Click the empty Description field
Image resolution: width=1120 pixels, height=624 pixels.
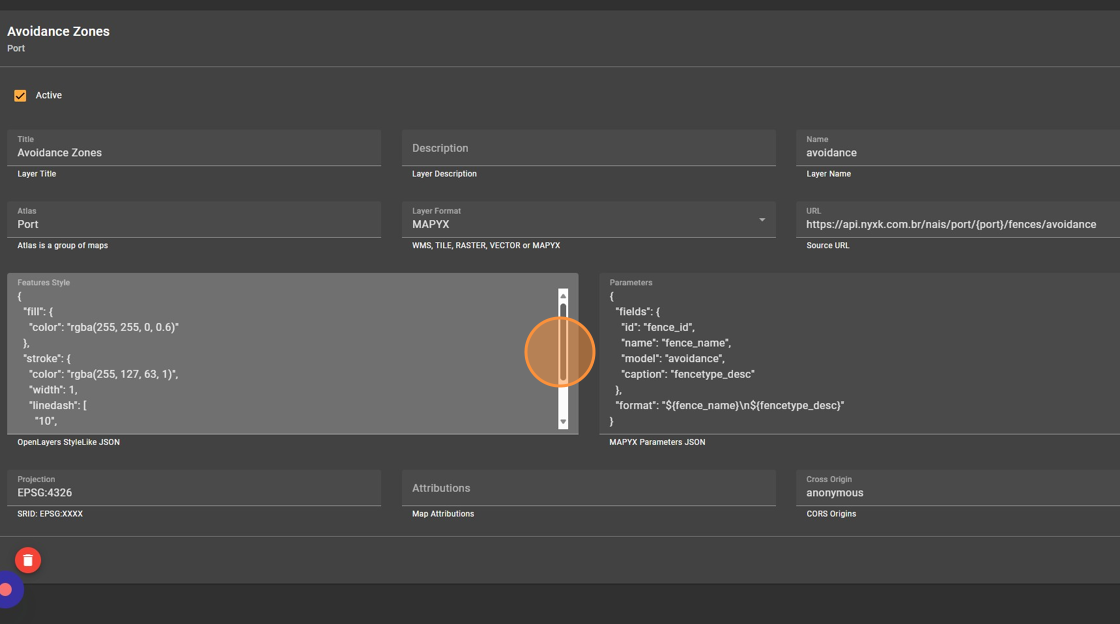coord(588,148)
